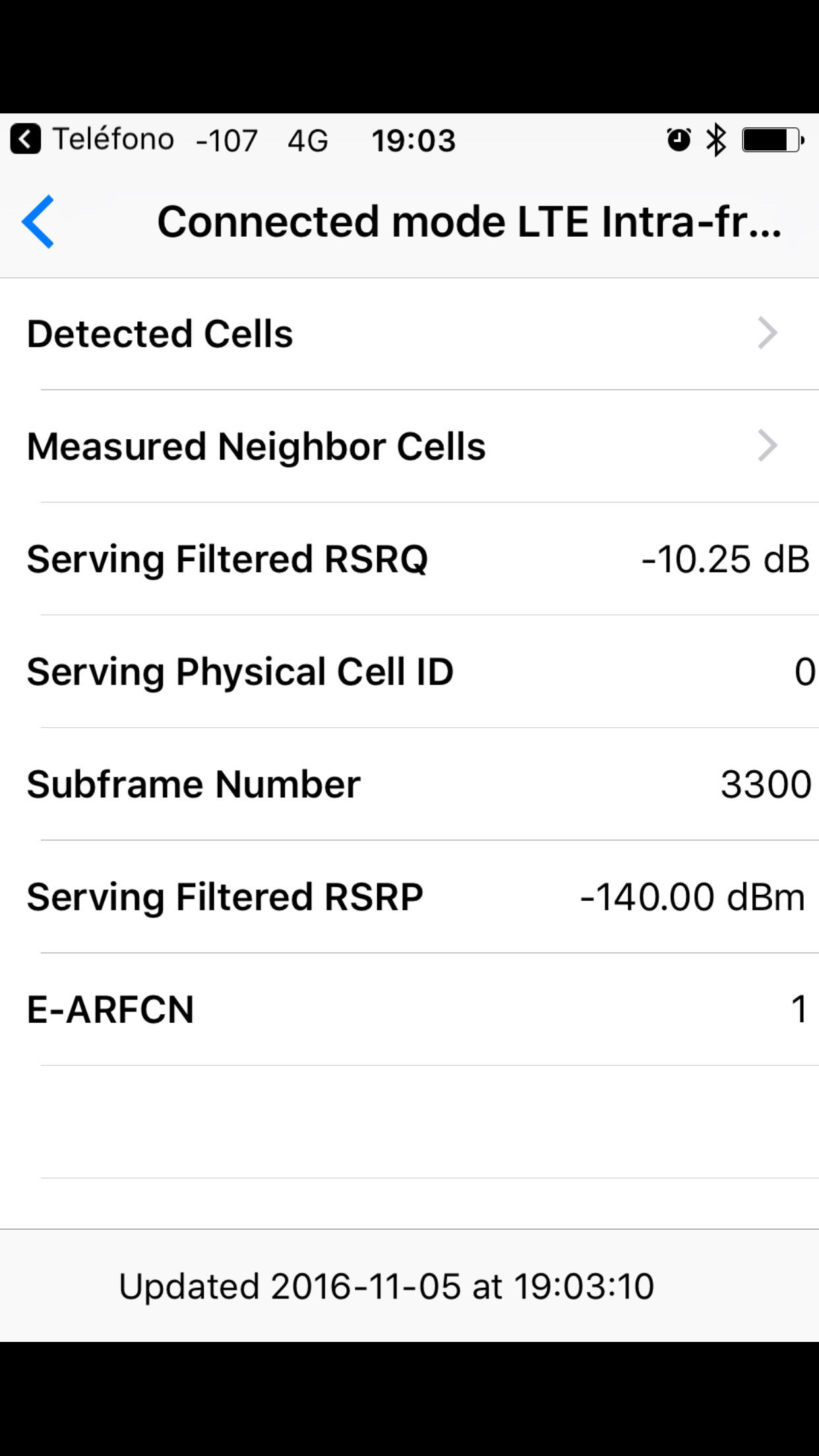The image size is (819, 1456).
Task: Tap the Teléfono return link
Action: tap(113, 139)
